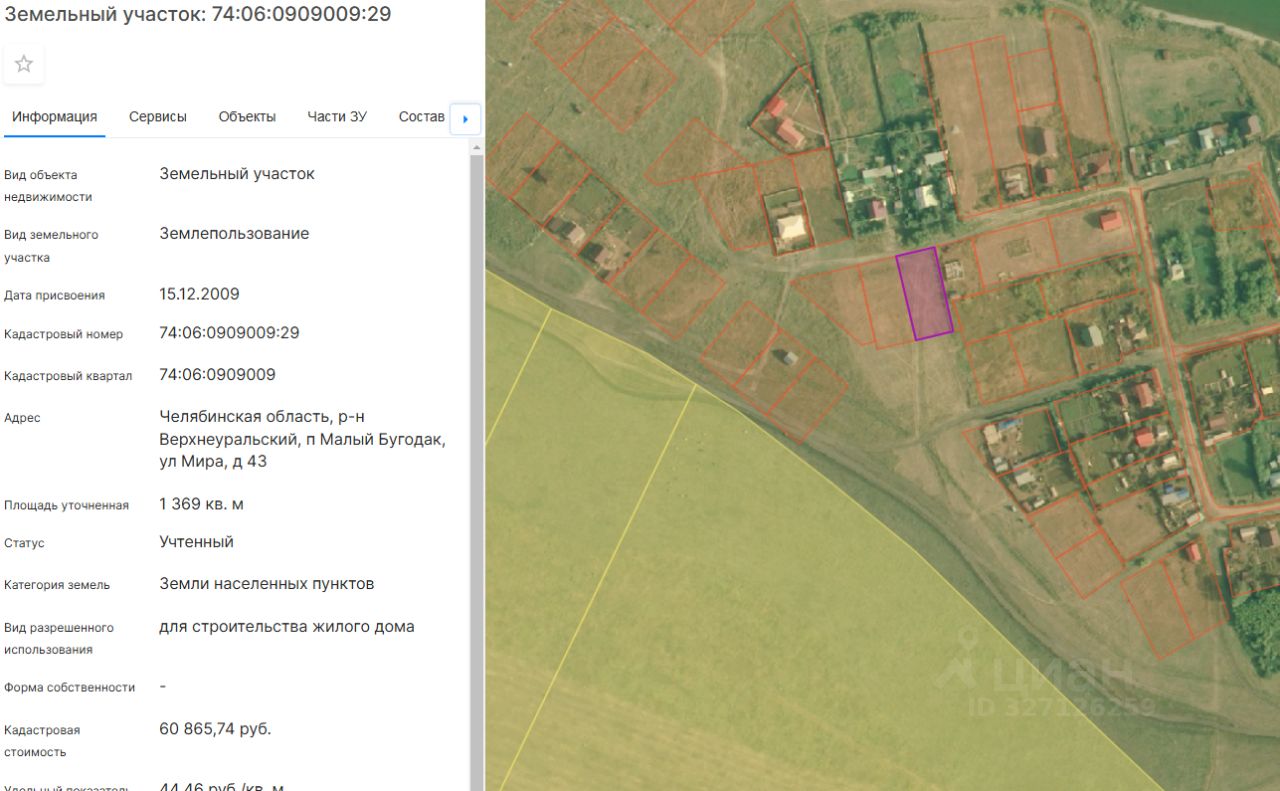Click the date value 15.12.2009
This screenshot has height=791, width=1280.
tap(199, 295)
